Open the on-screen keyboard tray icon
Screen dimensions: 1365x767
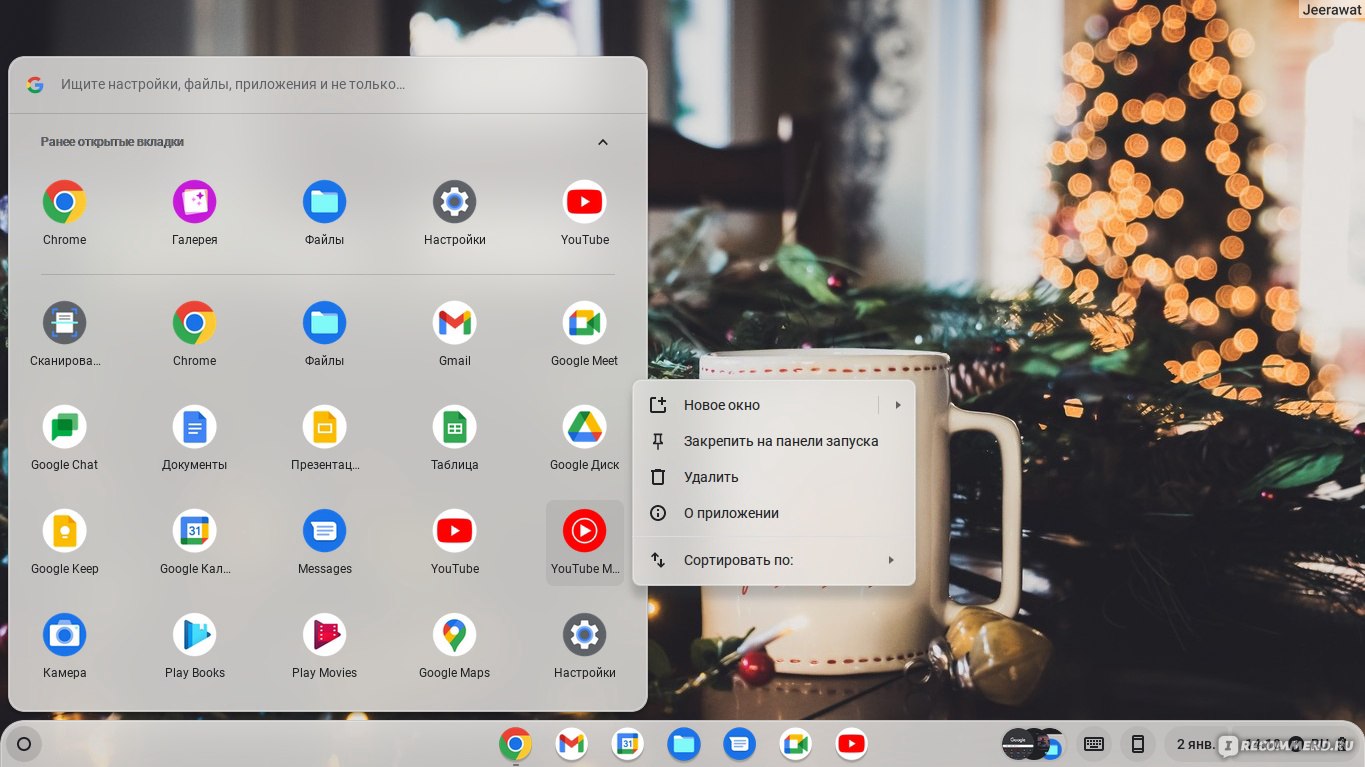(1093, 744)
